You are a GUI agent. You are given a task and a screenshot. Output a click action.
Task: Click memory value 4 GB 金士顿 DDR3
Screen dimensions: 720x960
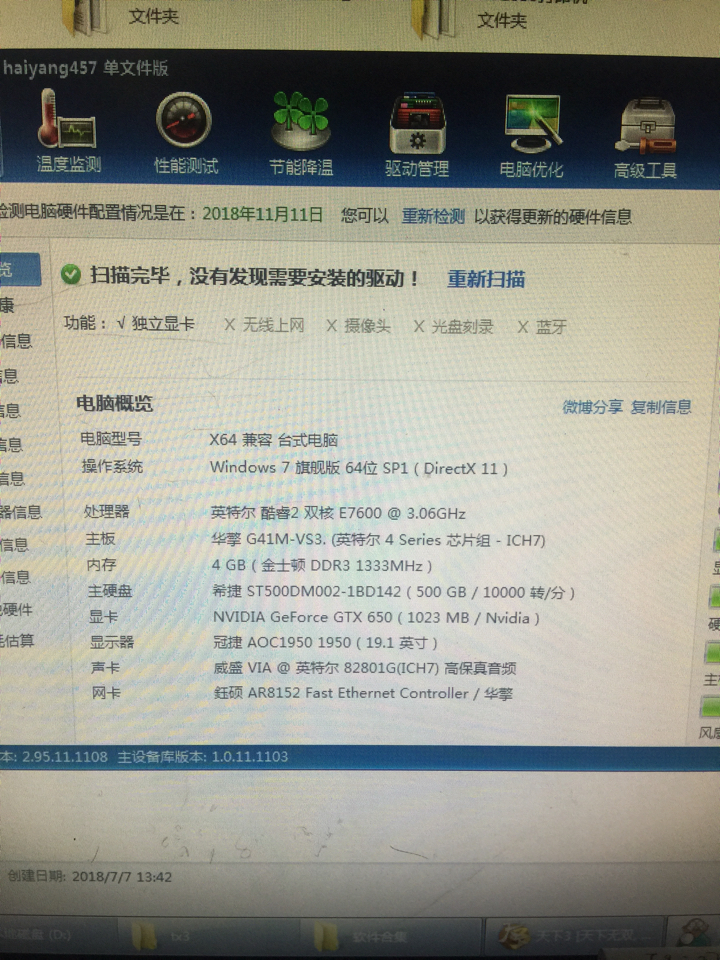point(321,565)
